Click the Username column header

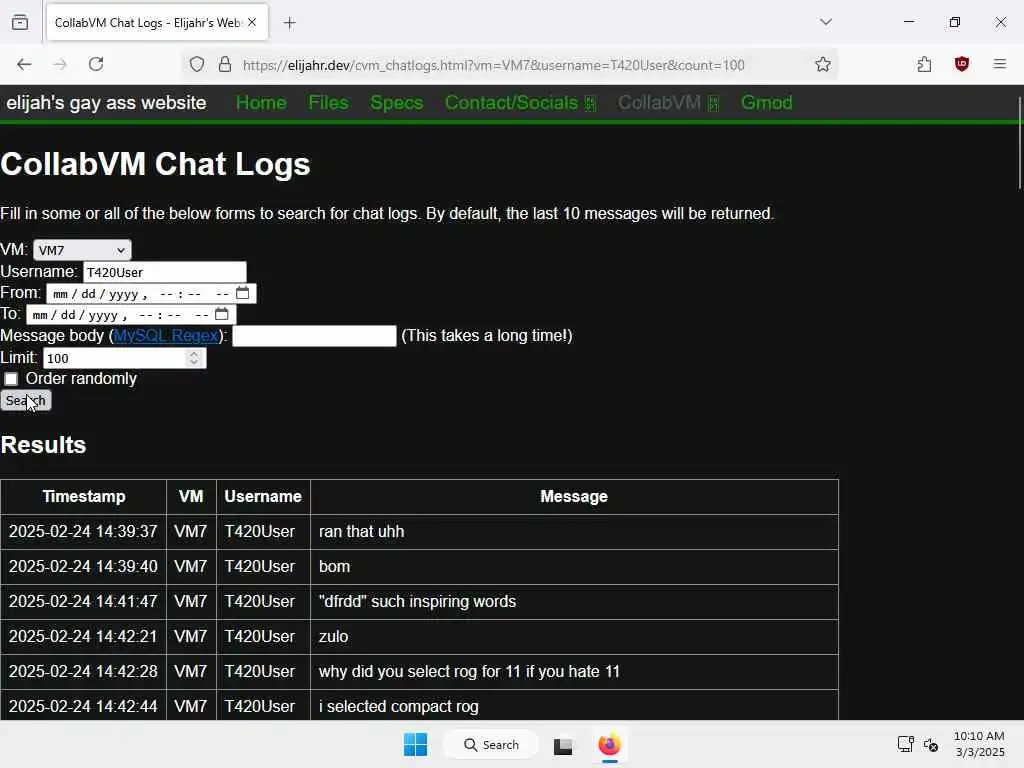click(x=263, y=496)
